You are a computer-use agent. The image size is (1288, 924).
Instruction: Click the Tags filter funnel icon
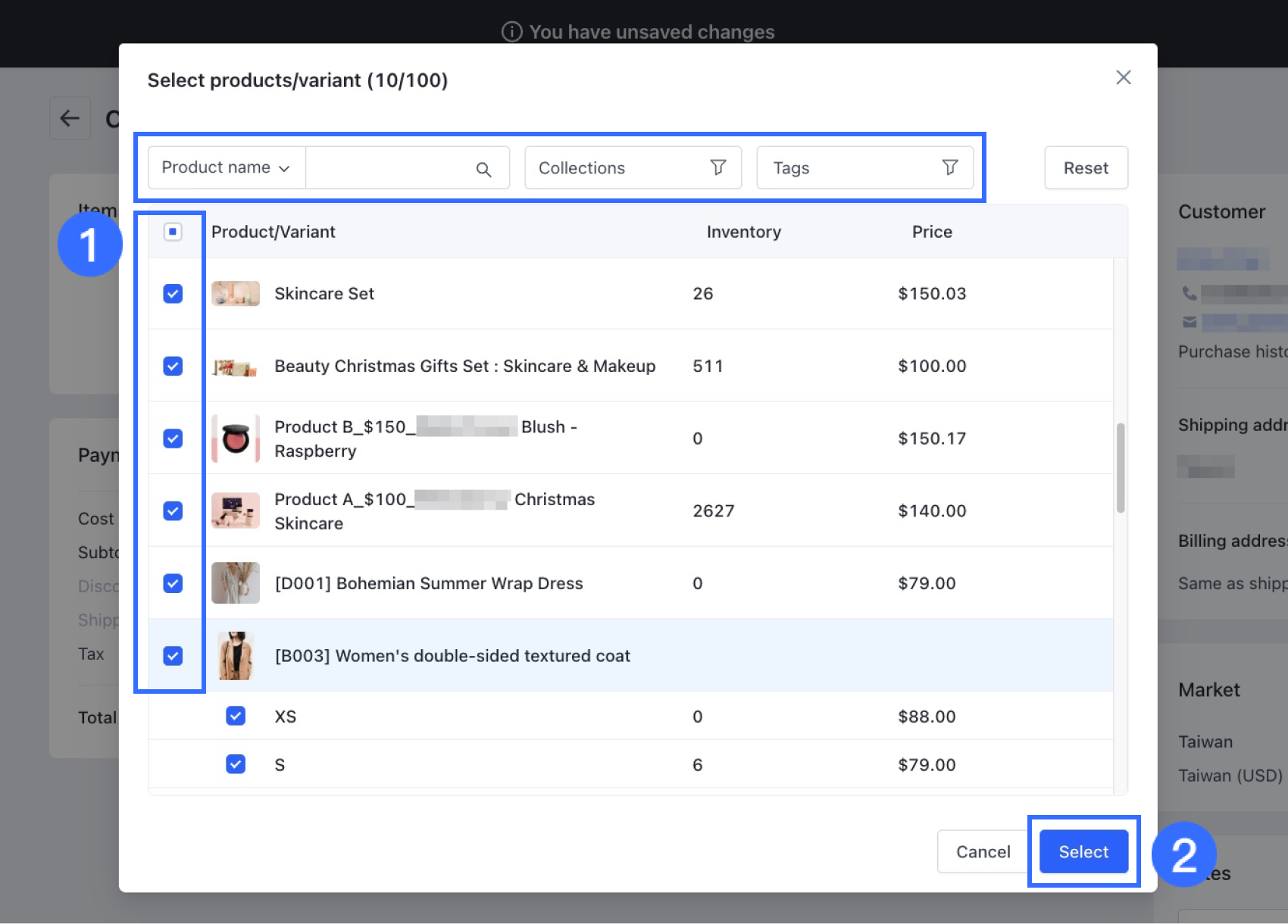pos(949,167)
